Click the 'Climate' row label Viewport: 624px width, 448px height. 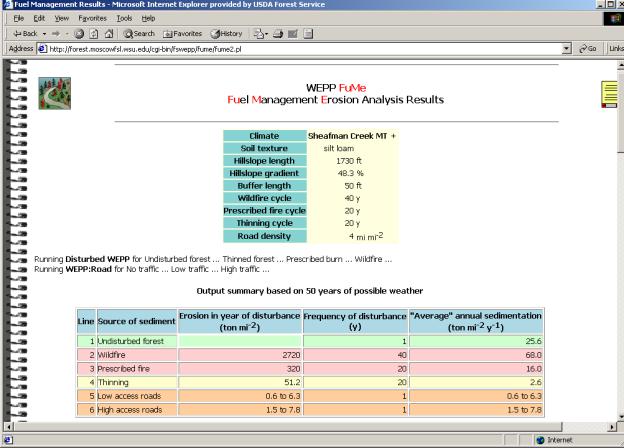pos(264,136)
